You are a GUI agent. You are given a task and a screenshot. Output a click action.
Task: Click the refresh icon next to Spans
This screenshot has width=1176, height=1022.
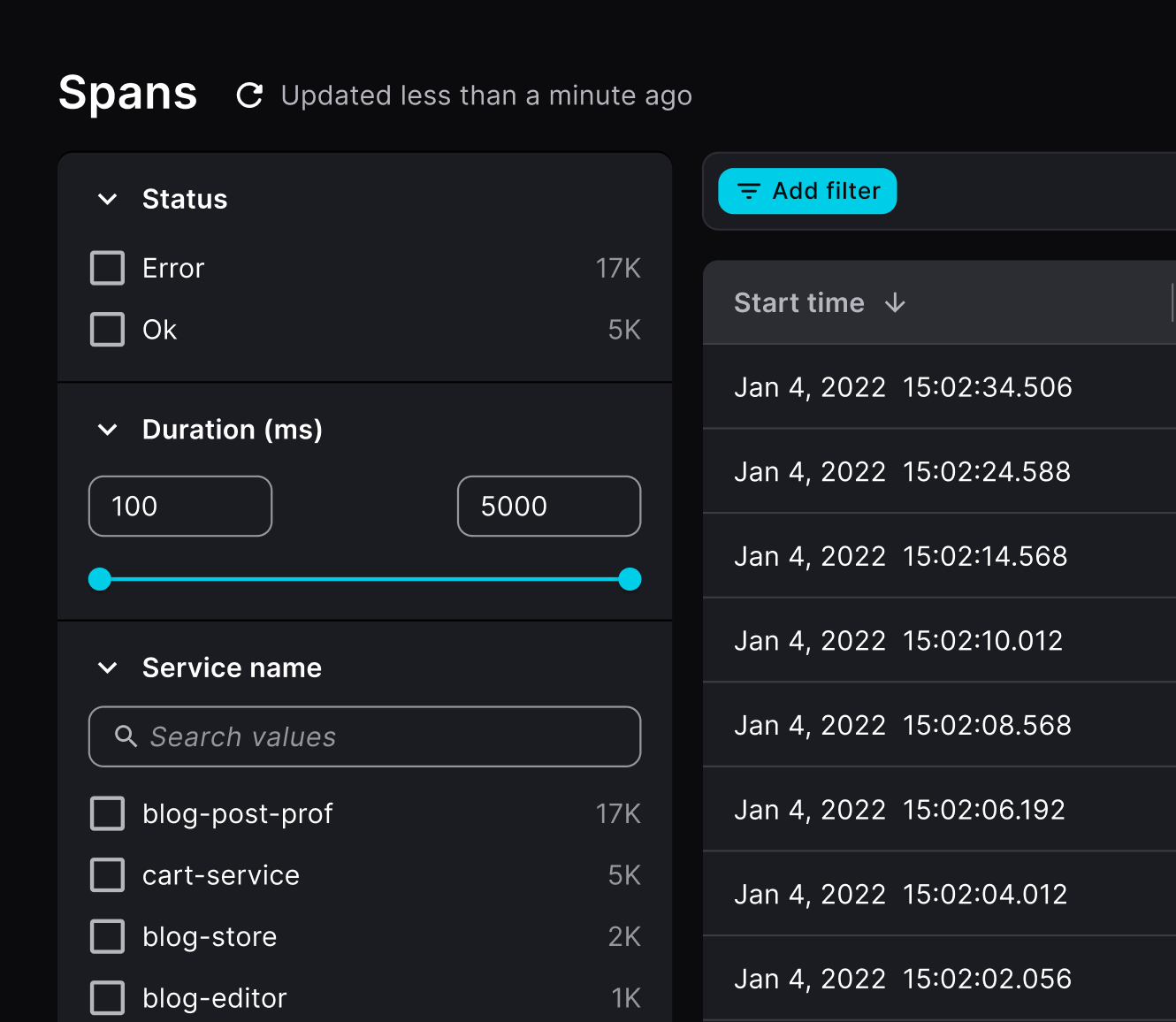(x=248, y=95)
